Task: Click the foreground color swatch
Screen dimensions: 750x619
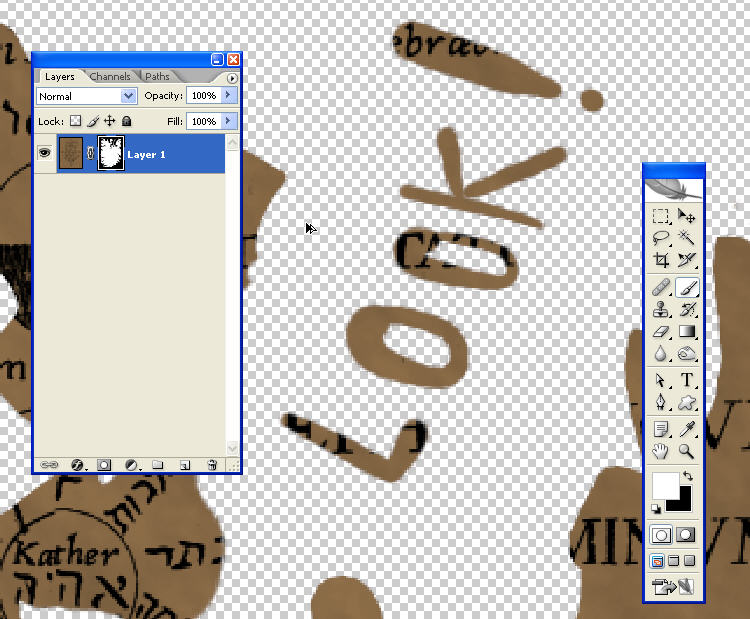Action: (664, 485)
